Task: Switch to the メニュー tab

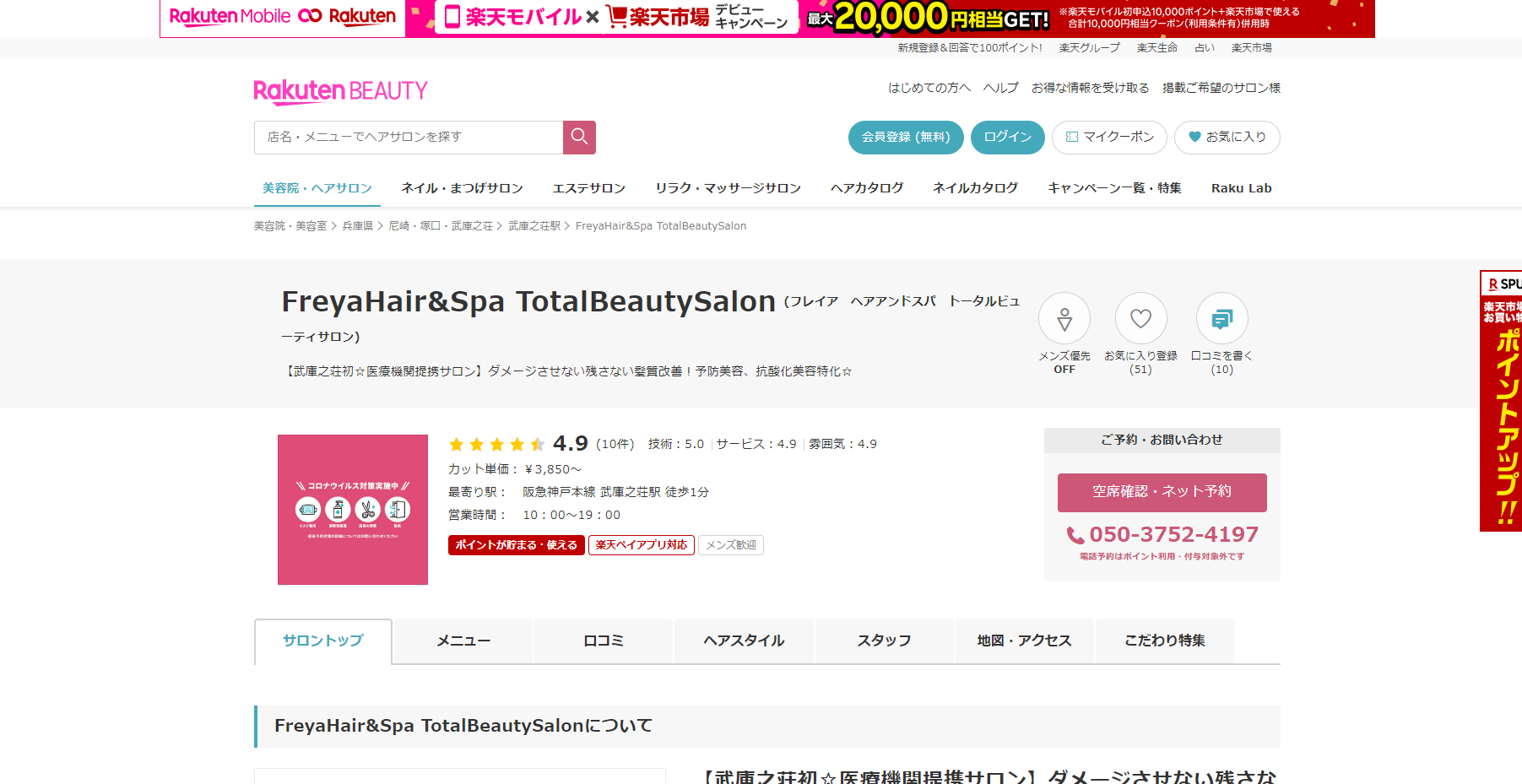Action: point(463,641)
